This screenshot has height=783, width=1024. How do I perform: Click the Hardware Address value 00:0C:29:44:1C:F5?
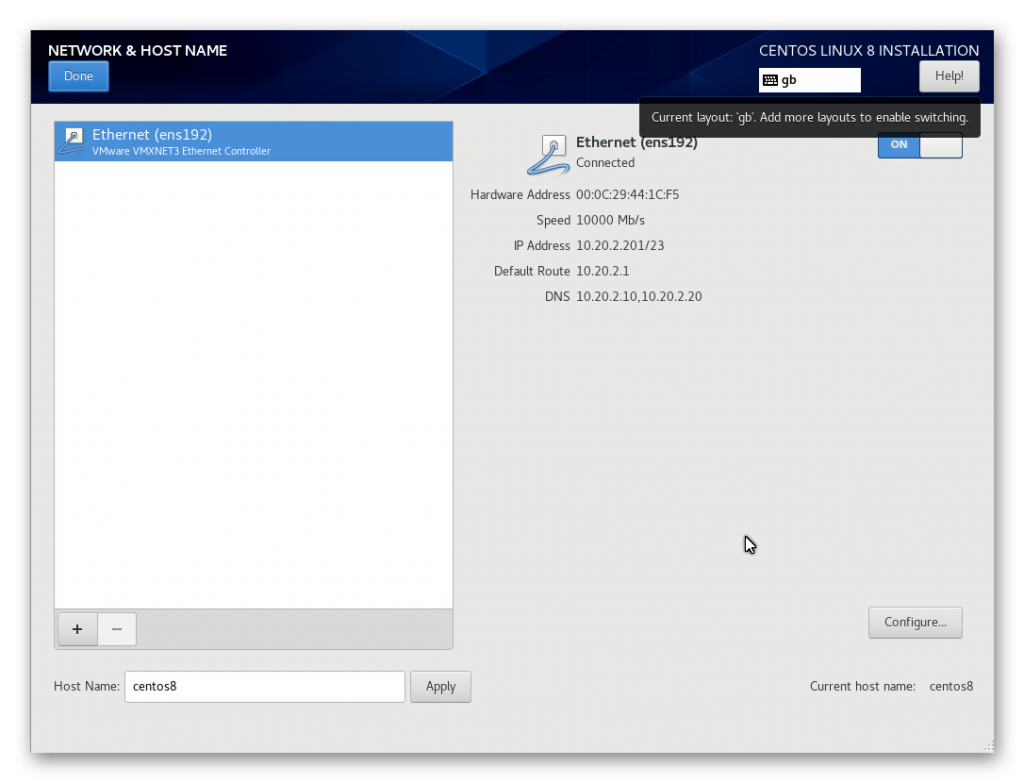pyautogui.click(x=628, y=195)
